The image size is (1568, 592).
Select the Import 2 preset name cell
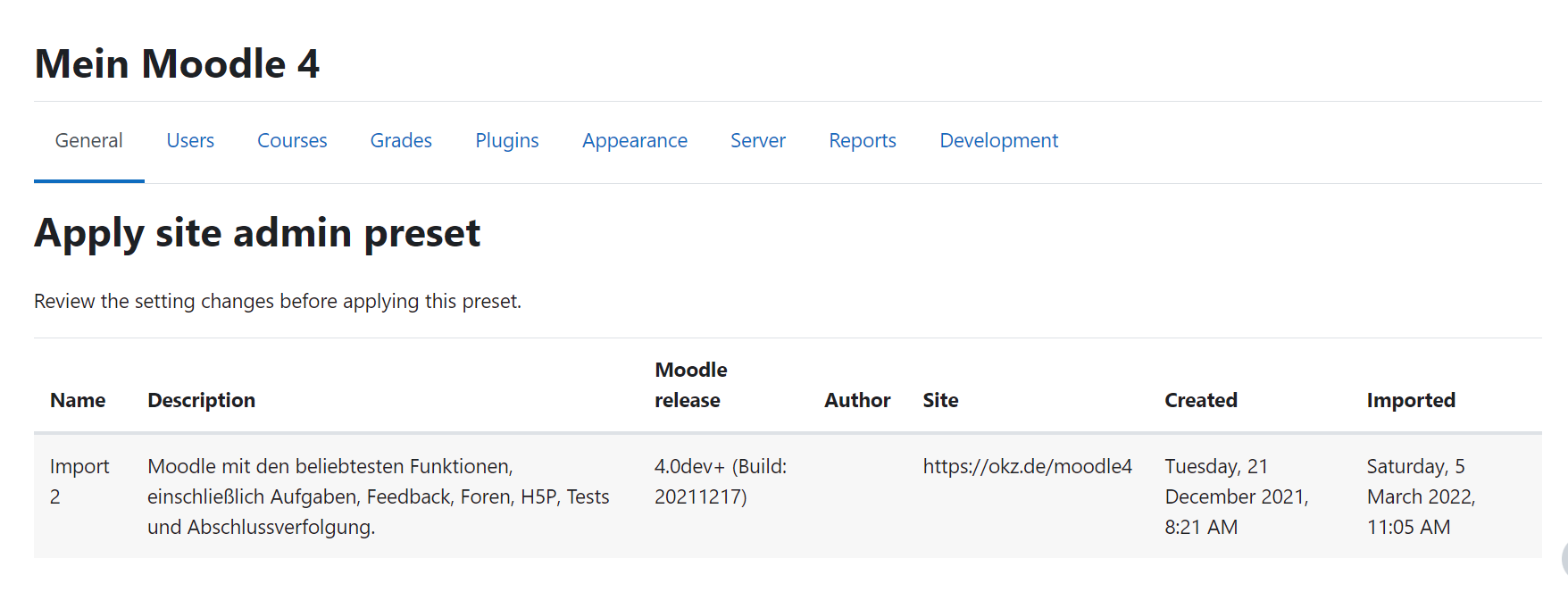click(x=79, y=481)
